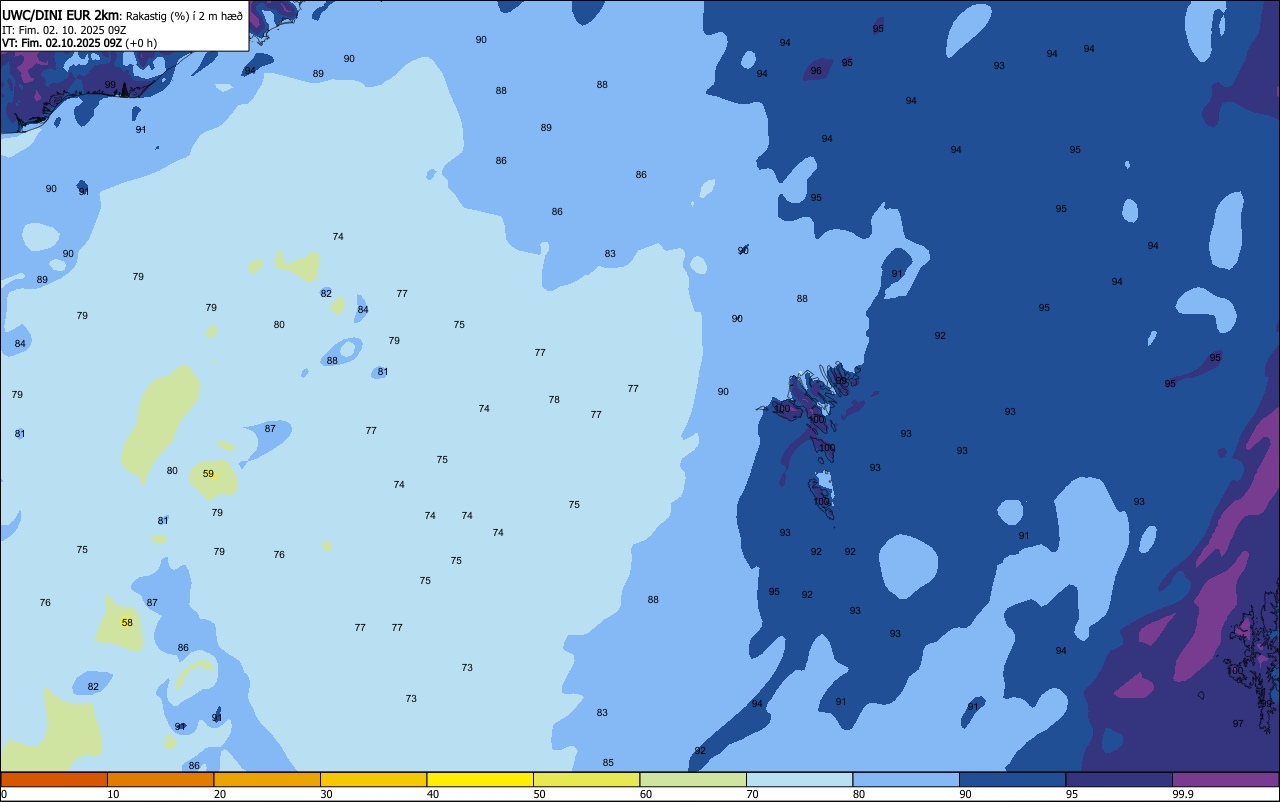Click the '58' humidity value on the map
The image size is (1280, 802).
click(127, 623)
